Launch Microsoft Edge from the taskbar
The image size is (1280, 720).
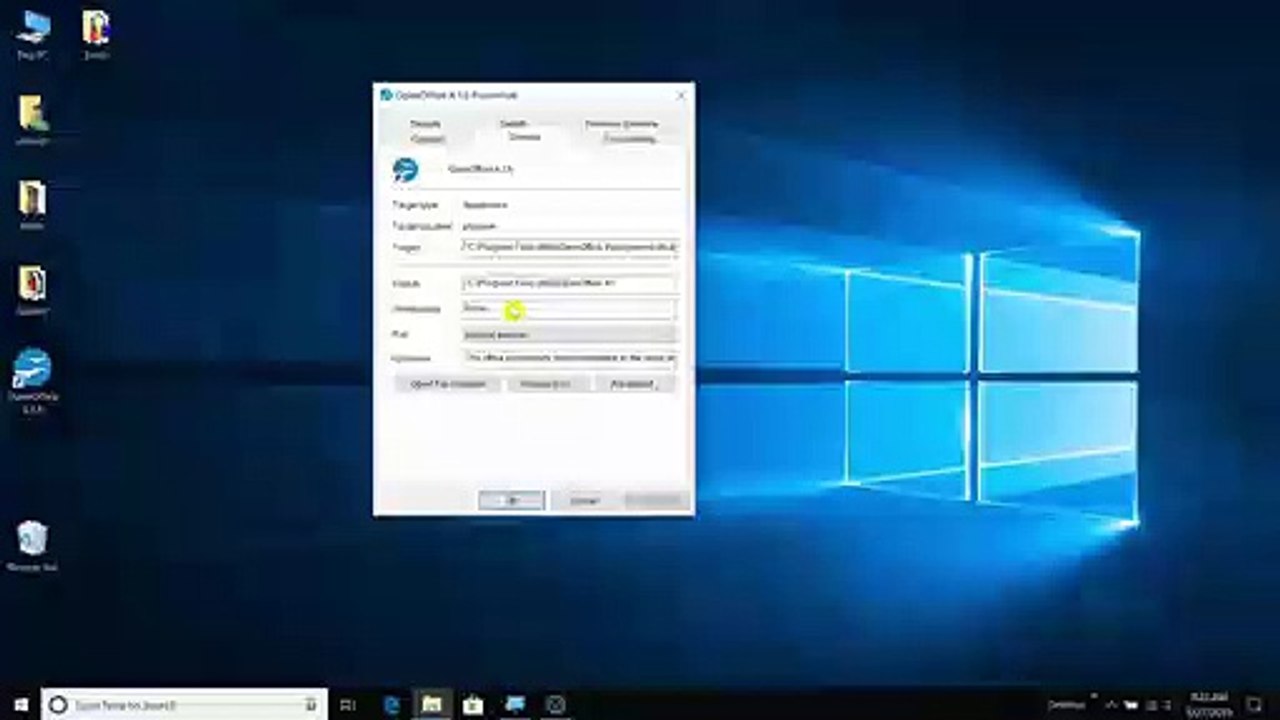click(392, 705)
